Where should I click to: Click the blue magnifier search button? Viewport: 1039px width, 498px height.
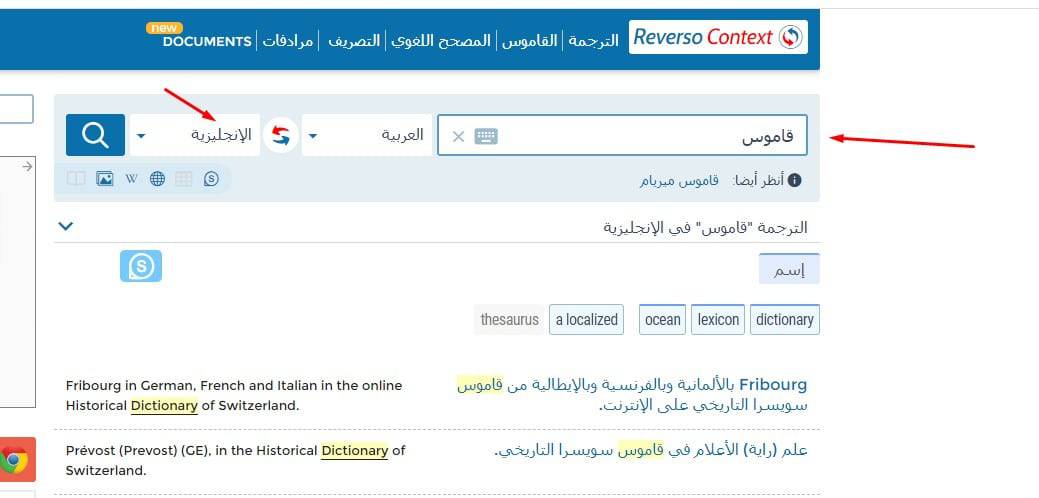click(x=95, y=135)
